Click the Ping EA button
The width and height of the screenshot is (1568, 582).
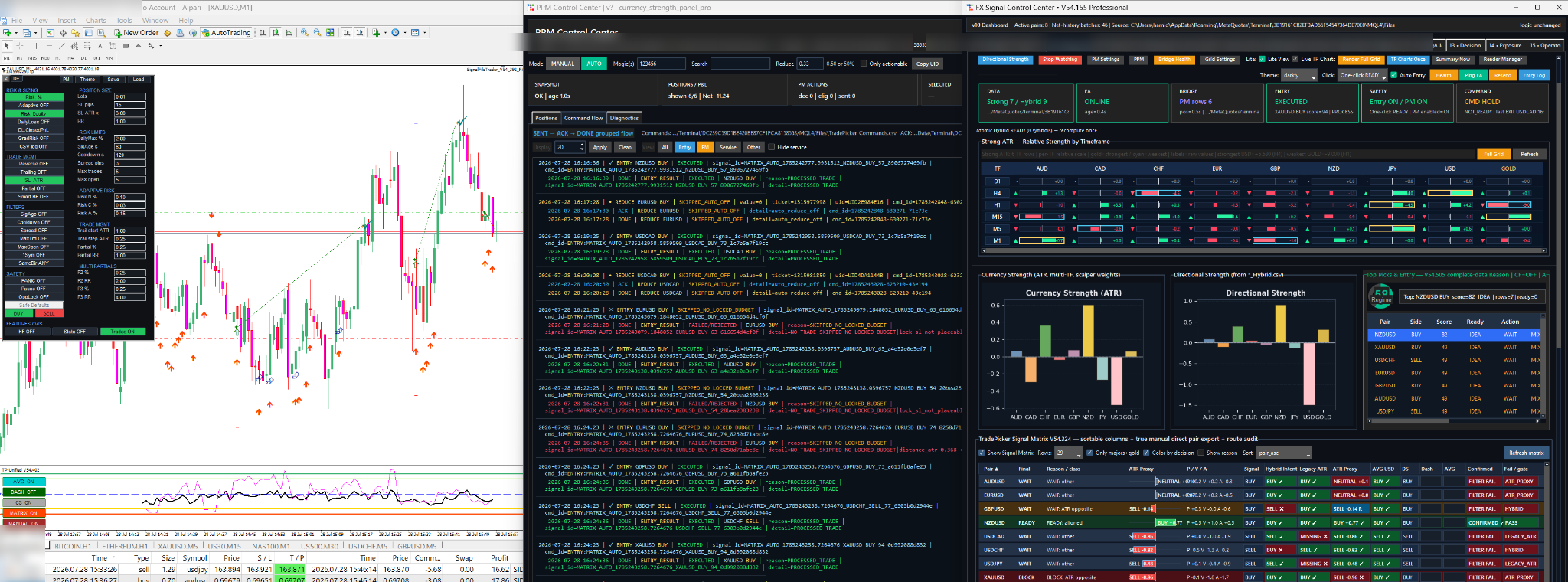(1473, 75)
